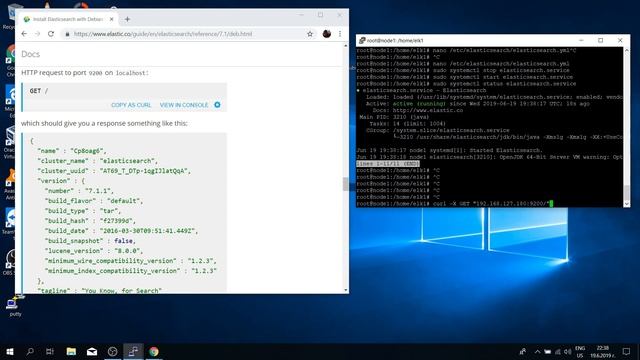Click the PuTTY scrollbar thumb

627,192
